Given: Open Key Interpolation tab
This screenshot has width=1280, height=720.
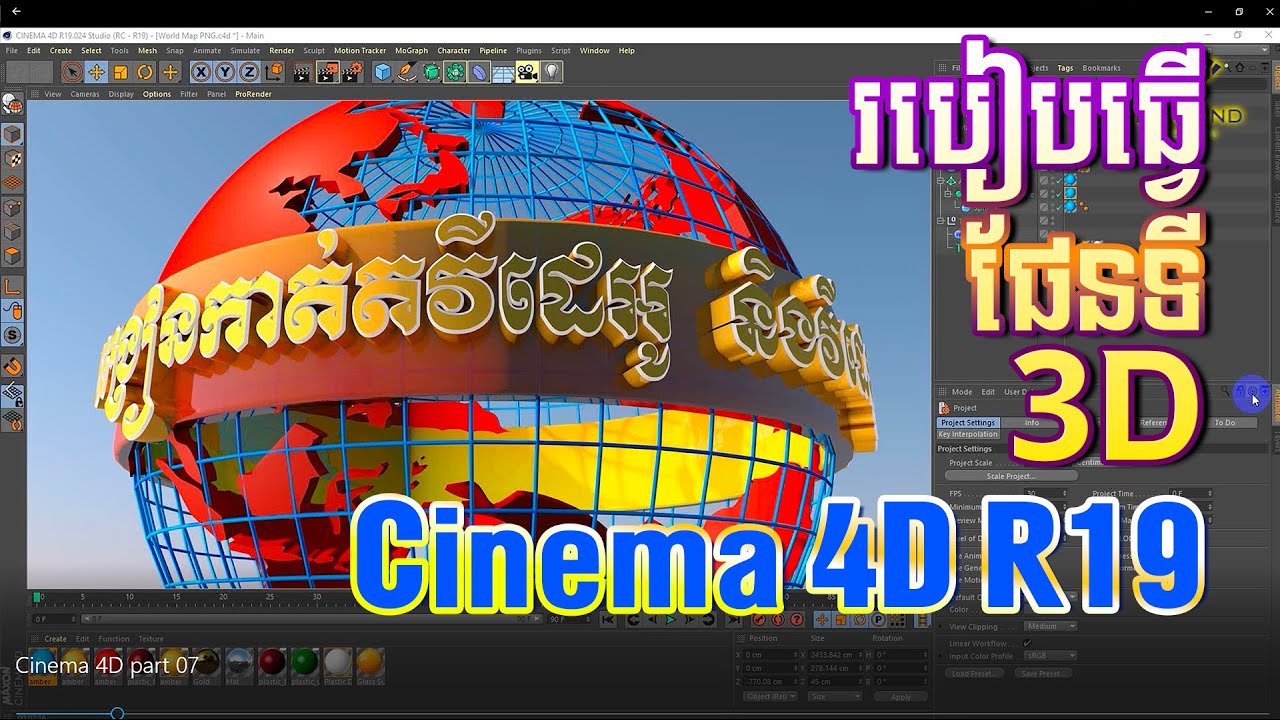Looking at the screenshot, I should pyautogui.click(x=968, y=435).
